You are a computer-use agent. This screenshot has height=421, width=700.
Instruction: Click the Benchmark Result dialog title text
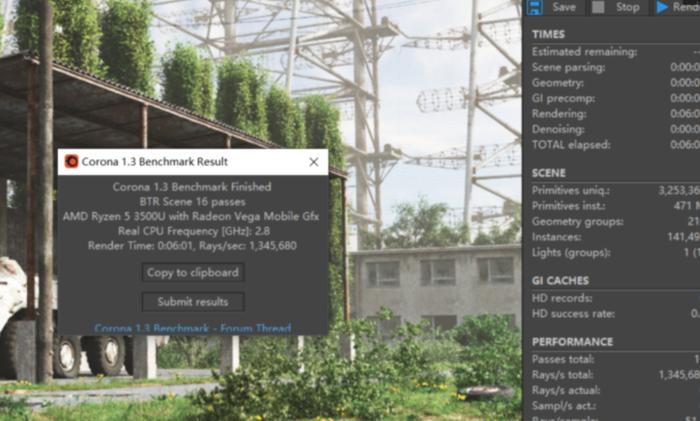[155, 162]
